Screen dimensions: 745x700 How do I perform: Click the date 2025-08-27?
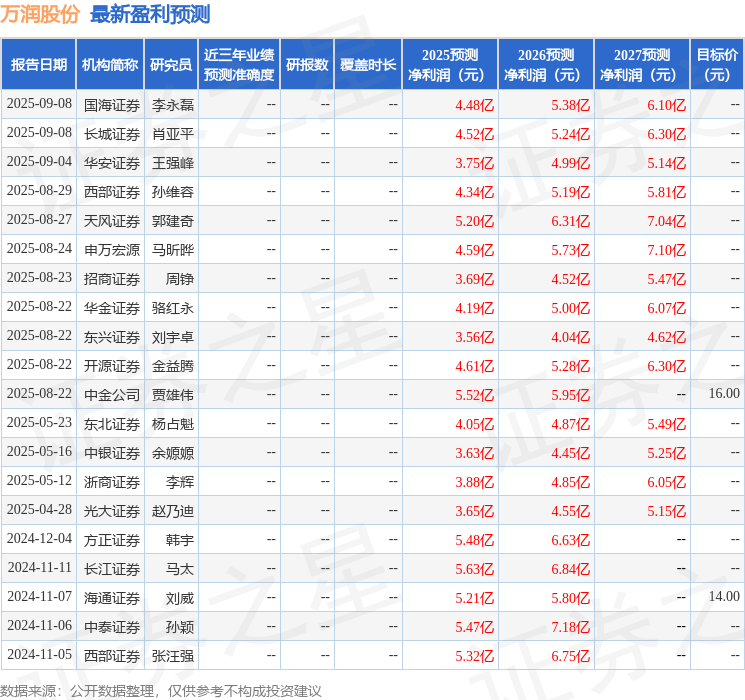coord(39,220)
